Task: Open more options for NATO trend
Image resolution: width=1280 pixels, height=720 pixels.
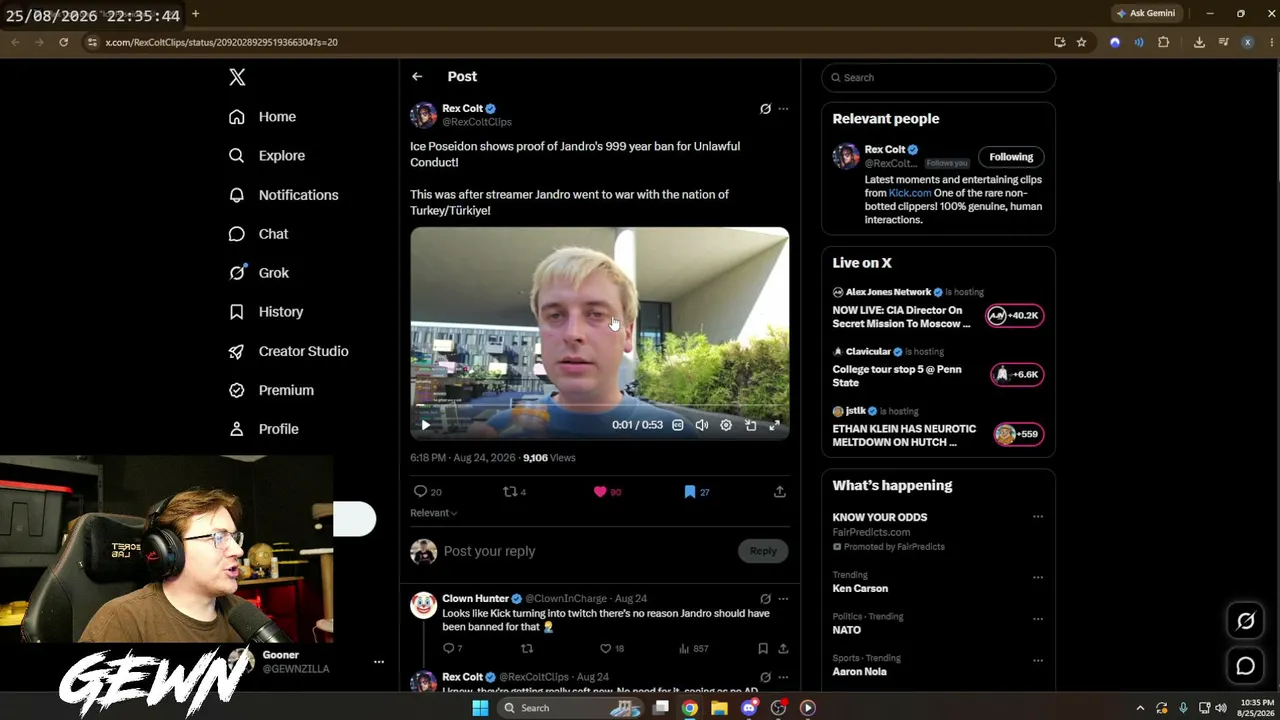Action: (1038, 618)
